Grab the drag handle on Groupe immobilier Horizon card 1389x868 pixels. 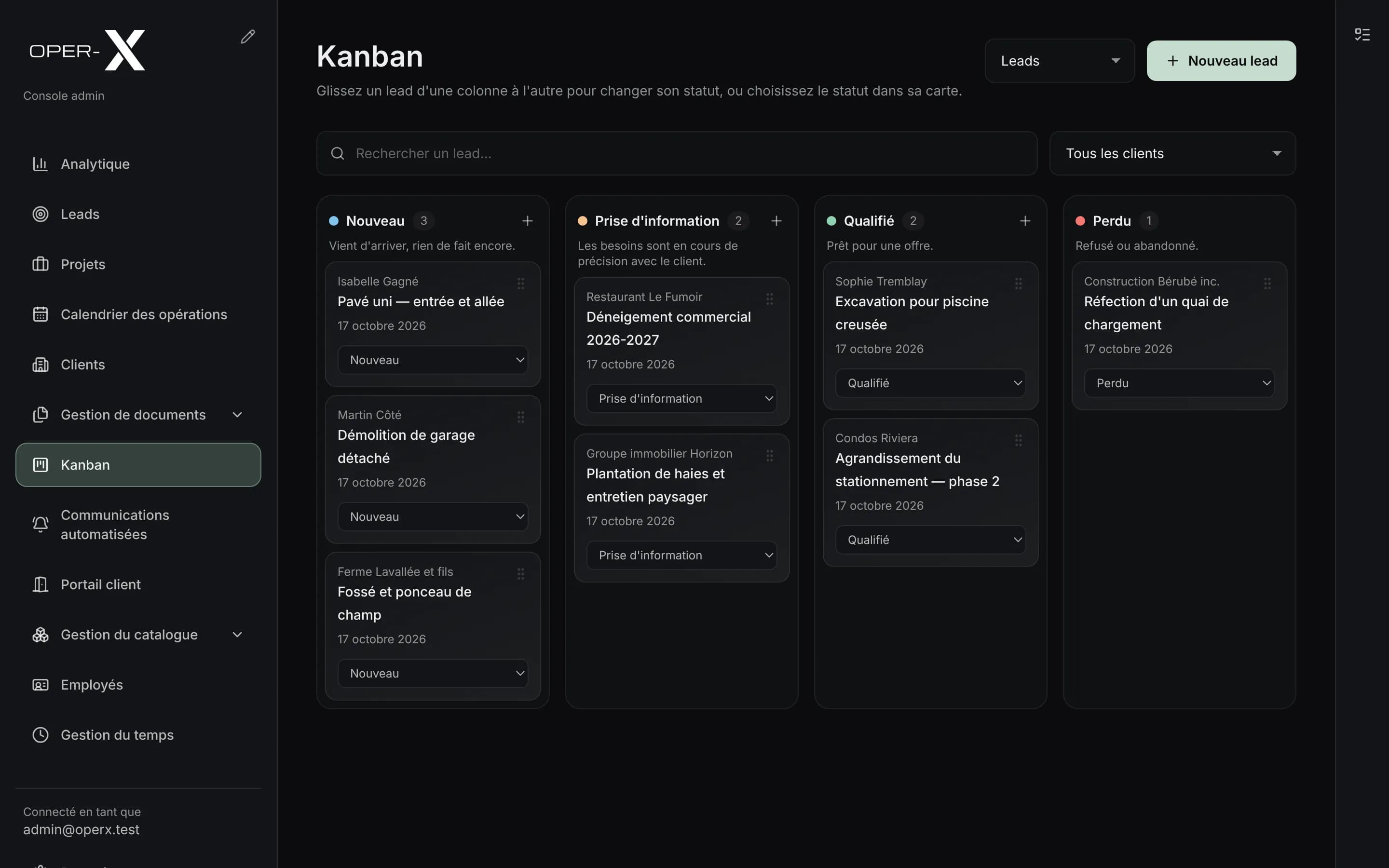pyautogui.click(x=770, y=455)
